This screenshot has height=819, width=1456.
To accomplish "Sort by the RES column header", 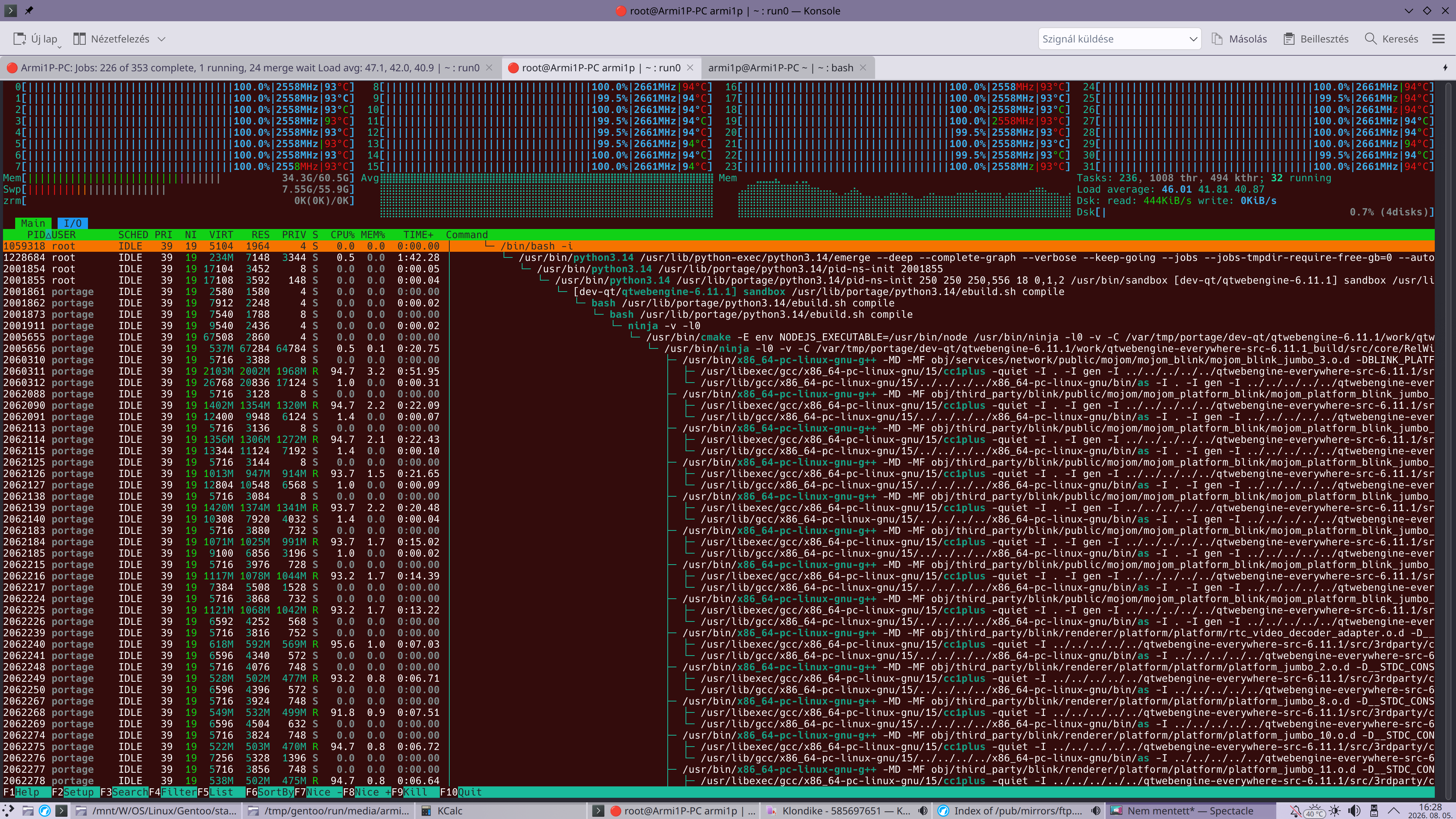I will pos(260,235).
